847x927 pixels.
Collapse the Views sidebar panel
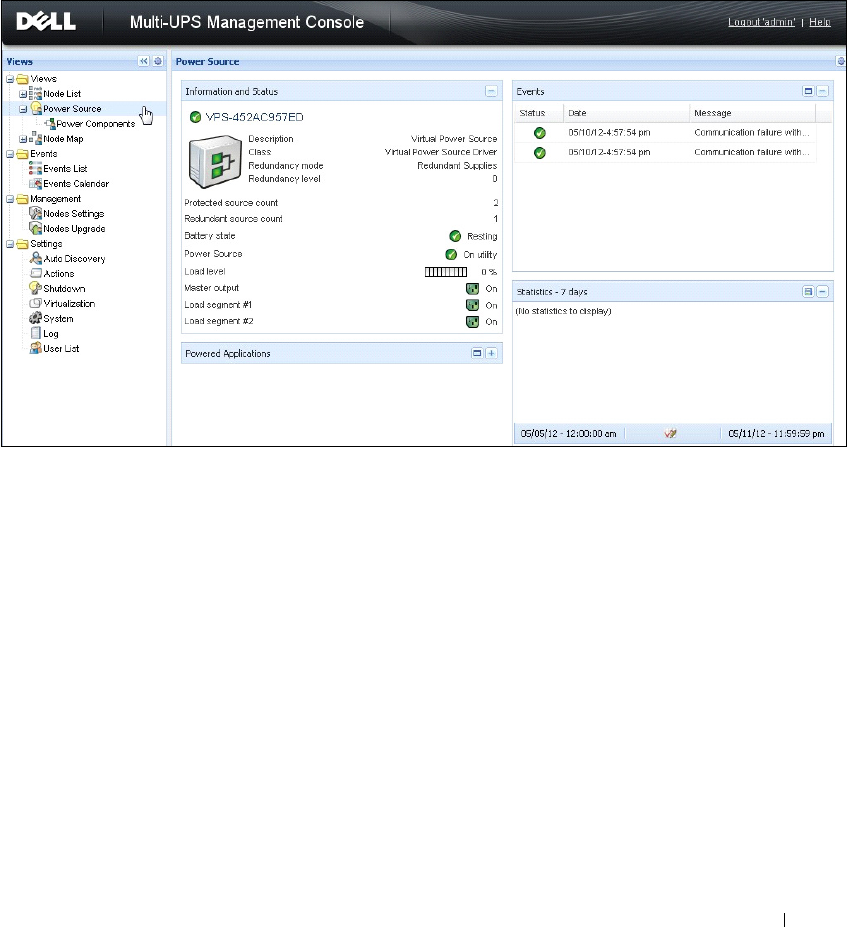(x=144, y=61)
